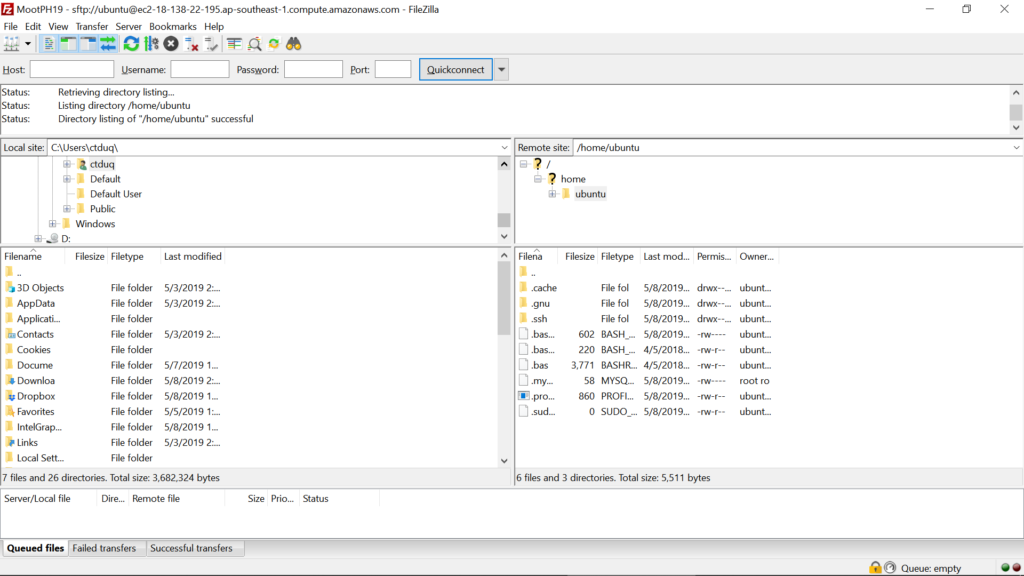This screenshot has width=1024, height=576.
Task: Select the .my... MYSQL file on remote
Action: pos(542,381)
